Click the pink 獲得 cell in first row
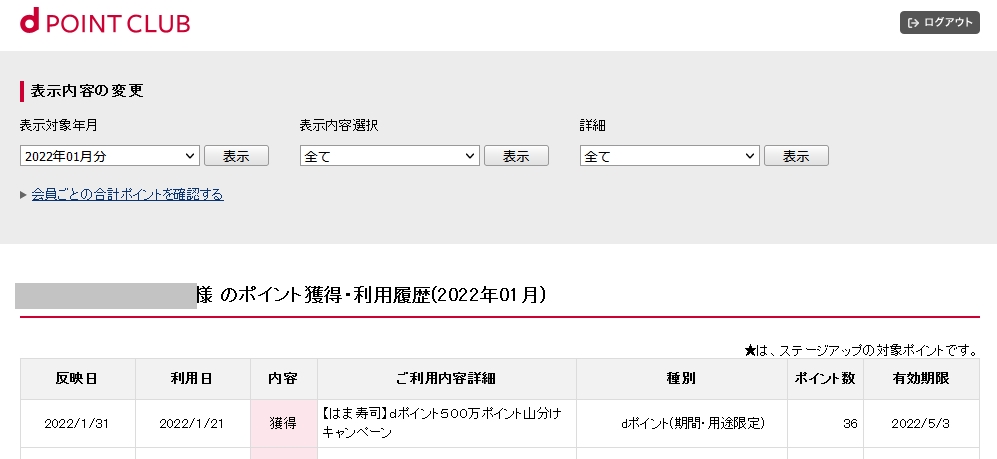The width and height of the screenshot is (997, 459). tap(283, 423)
